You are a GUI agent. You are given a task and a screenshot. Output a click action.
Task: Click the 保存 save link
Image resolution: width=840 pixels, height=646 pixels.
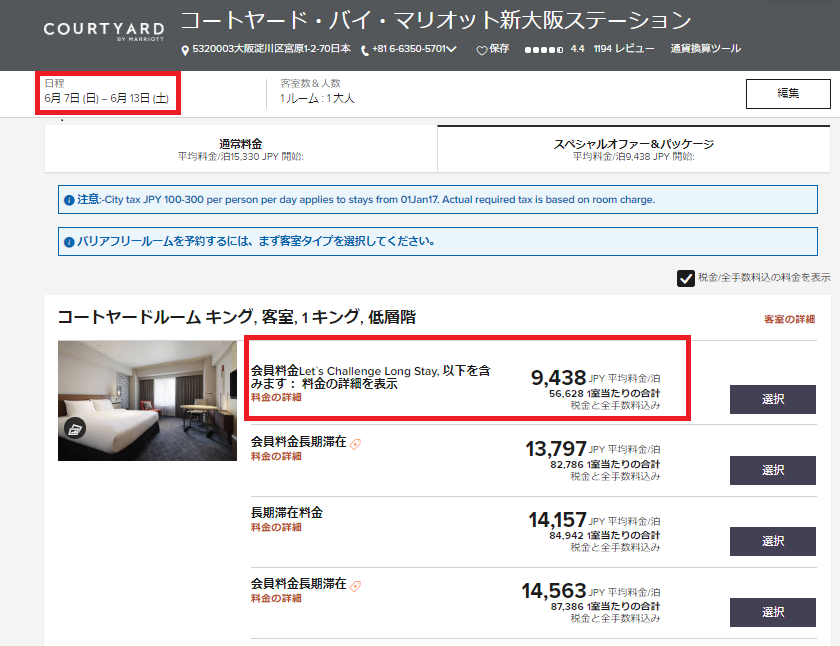tap(499, 49)
